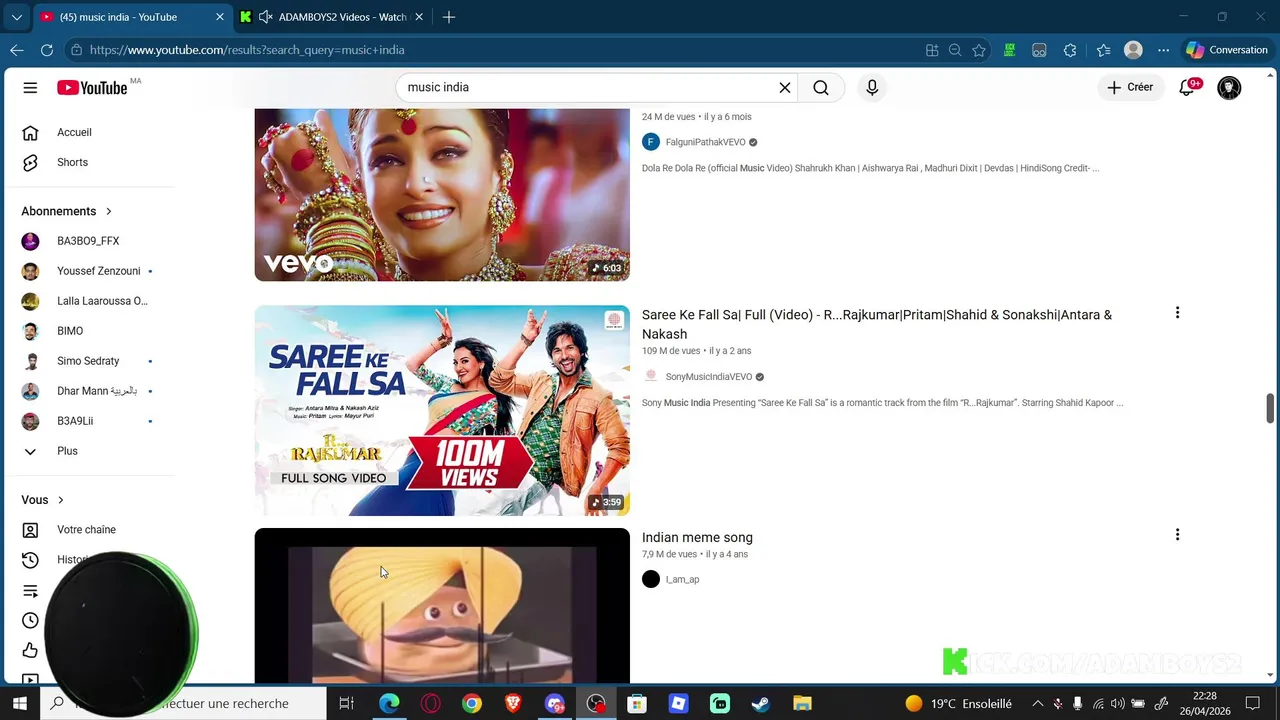This screenshot has width=1280, height=720.
Task: Open the YouTube account avatar menu
Action: tap(1229, 88)
